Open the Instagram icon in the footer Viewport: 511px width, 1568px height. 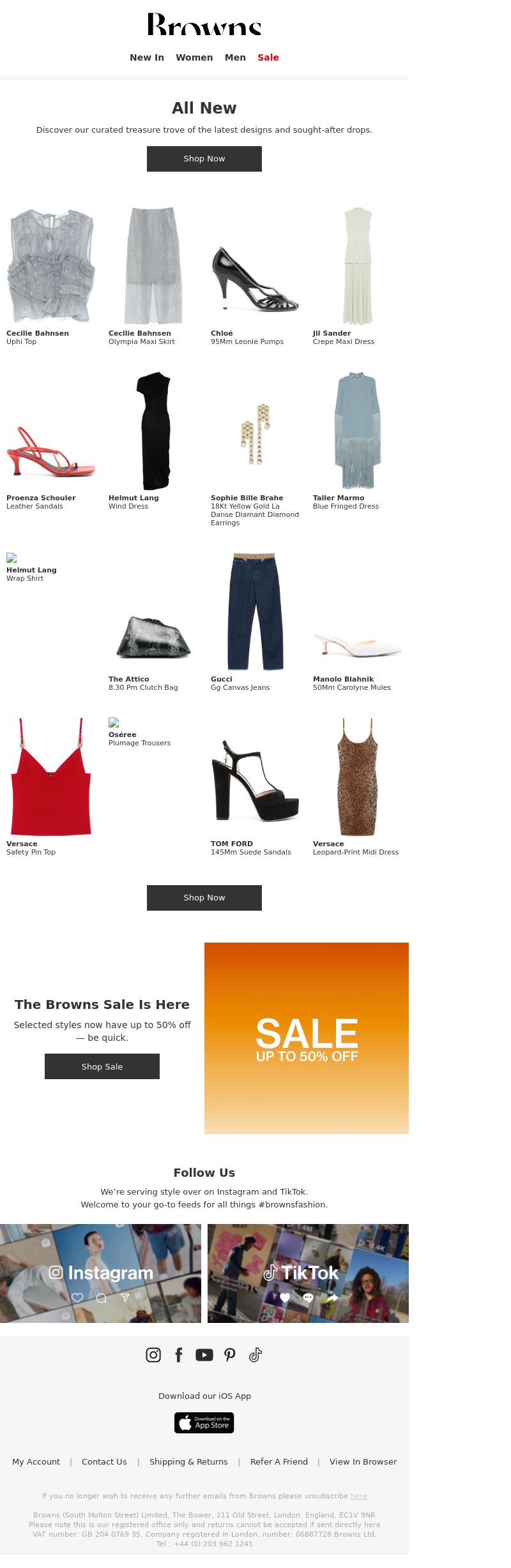[153, 1355]
